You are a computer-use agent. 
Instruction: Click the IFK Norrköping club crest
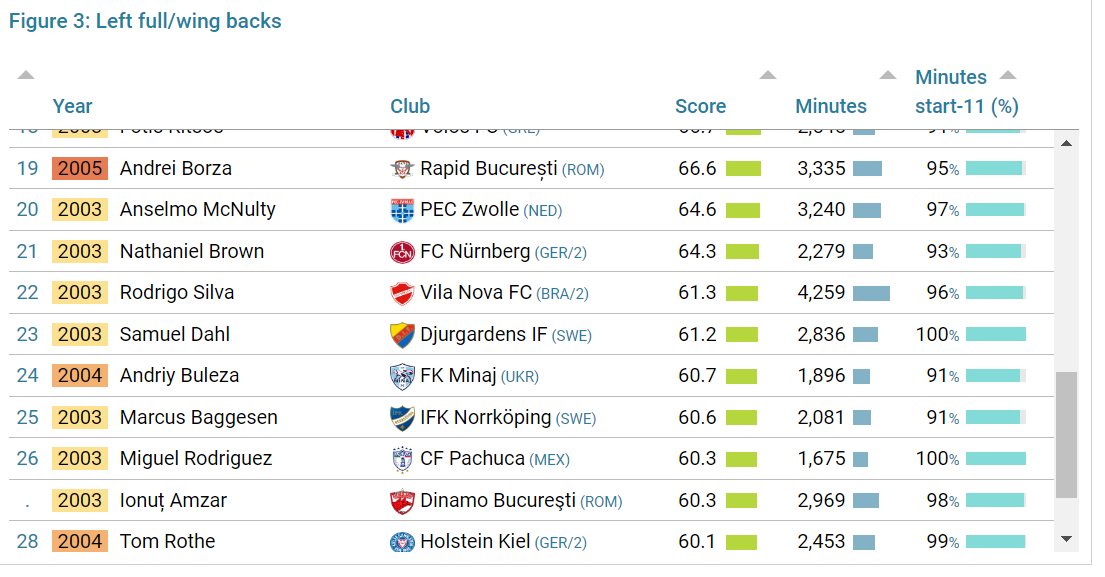click(x=402, y=418)
